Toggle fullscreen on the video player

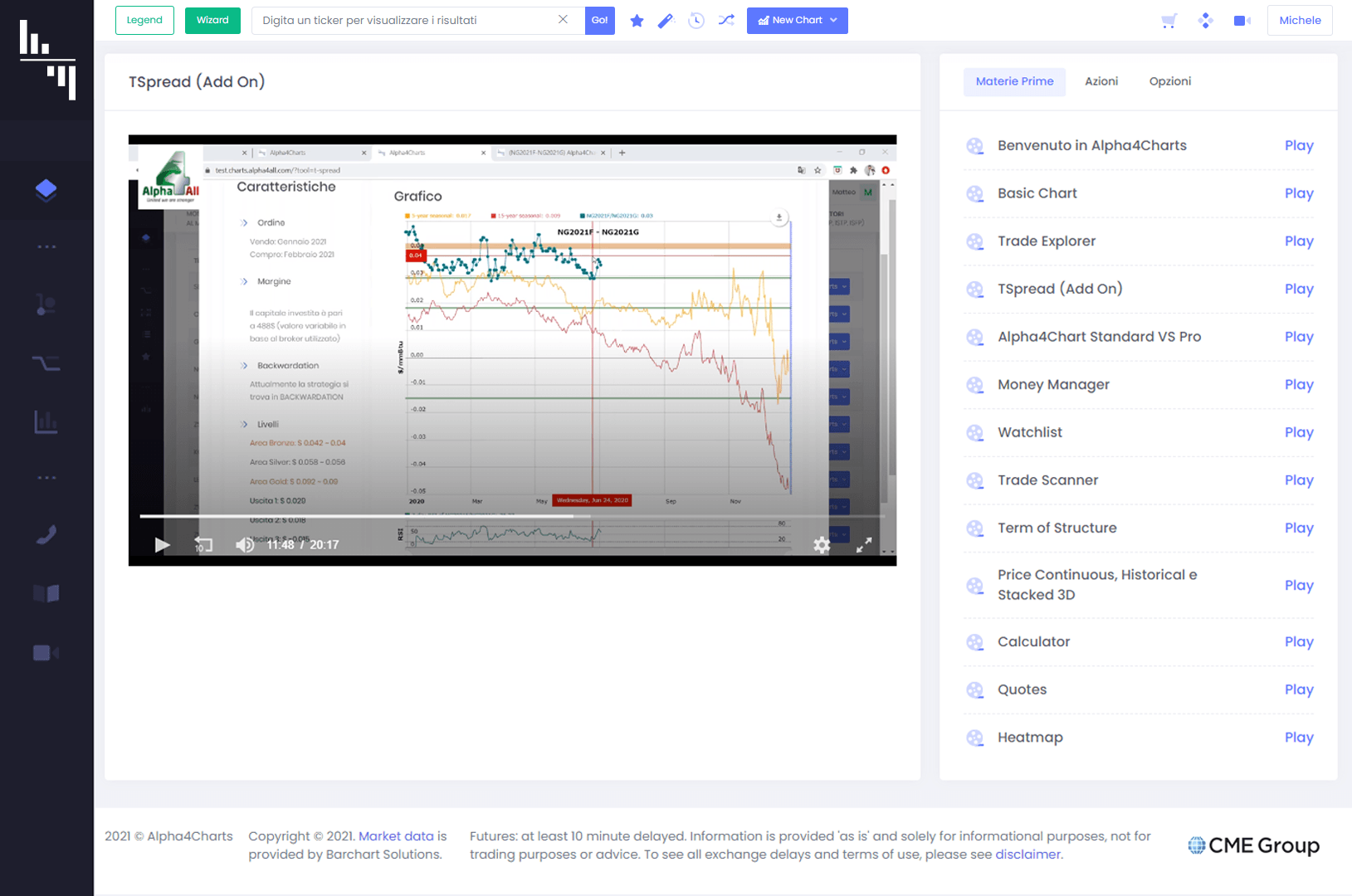coord(864,545)
